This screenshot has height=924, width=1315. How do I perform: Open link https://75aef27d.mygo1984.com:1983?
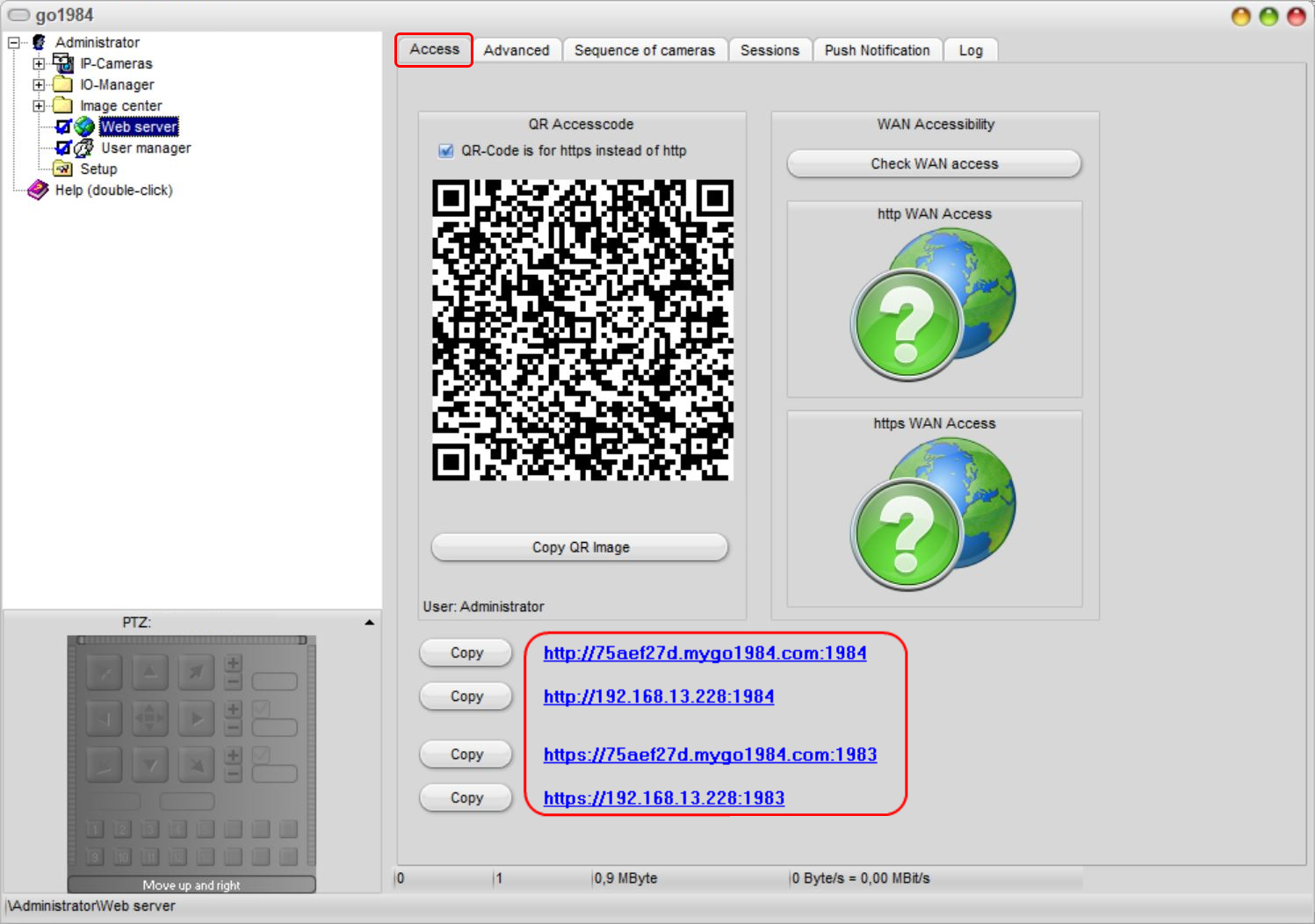point(711,754)
